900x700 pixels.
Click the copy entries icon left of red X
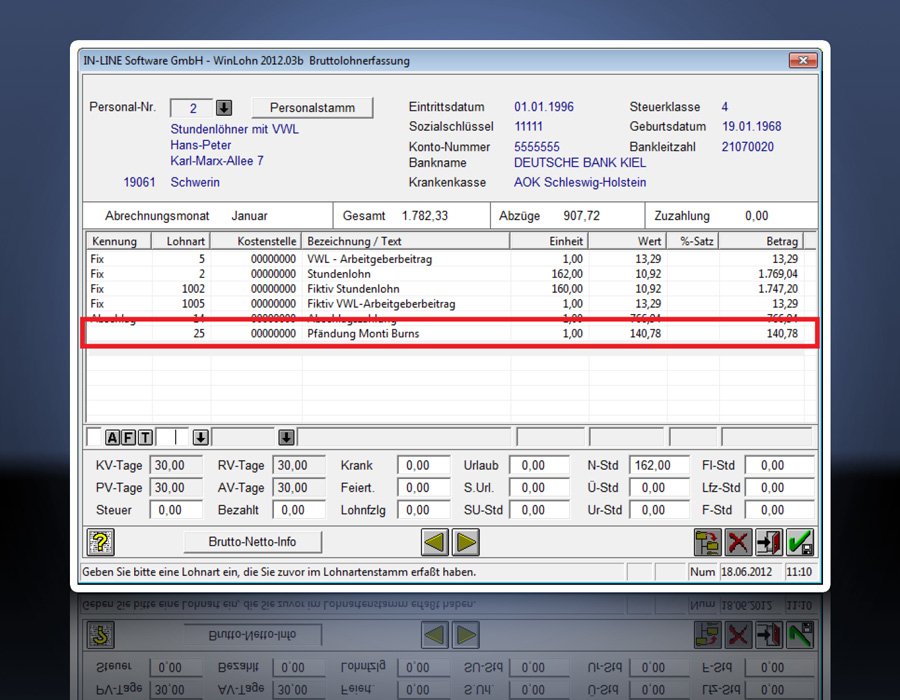[708, 542]
